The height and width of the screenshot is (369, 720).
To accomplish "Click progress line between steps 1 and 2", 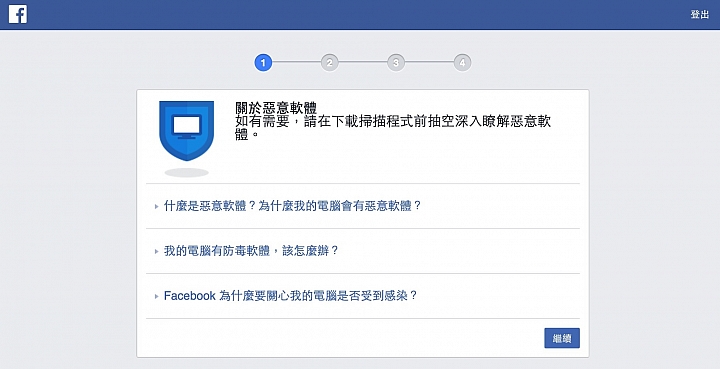I will tap(296, 62).
